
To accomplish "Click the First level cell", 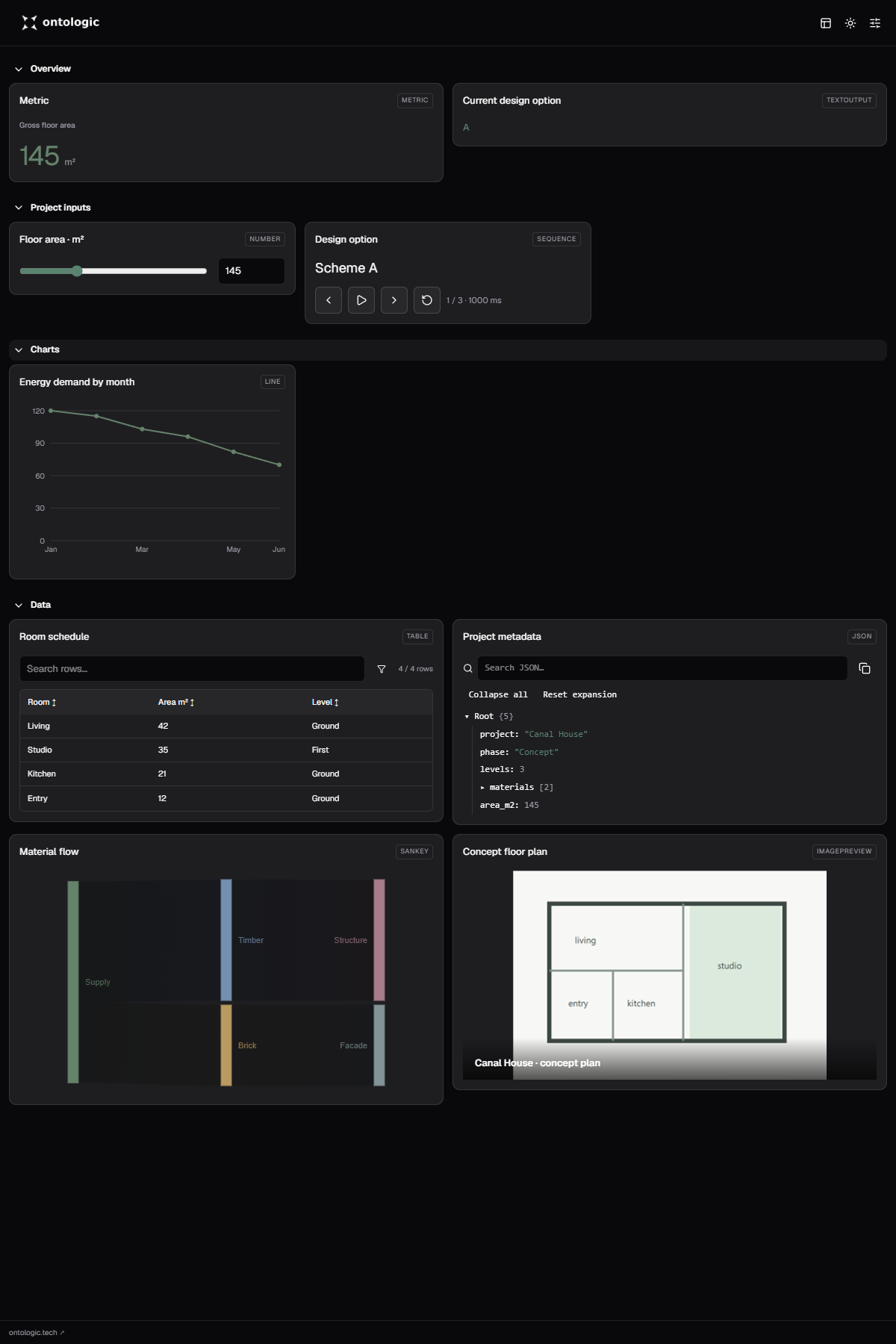I will coord(320,750).
